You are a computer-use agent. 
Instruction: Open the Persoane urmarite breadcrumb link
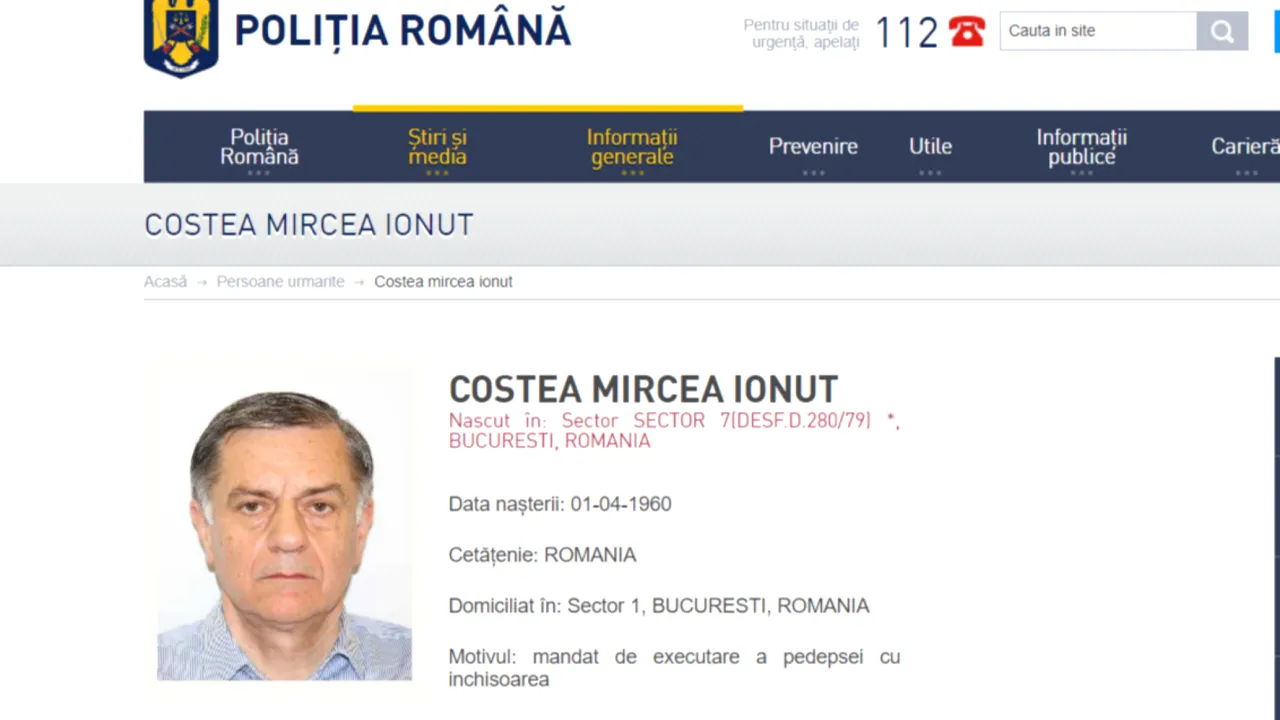280,282
